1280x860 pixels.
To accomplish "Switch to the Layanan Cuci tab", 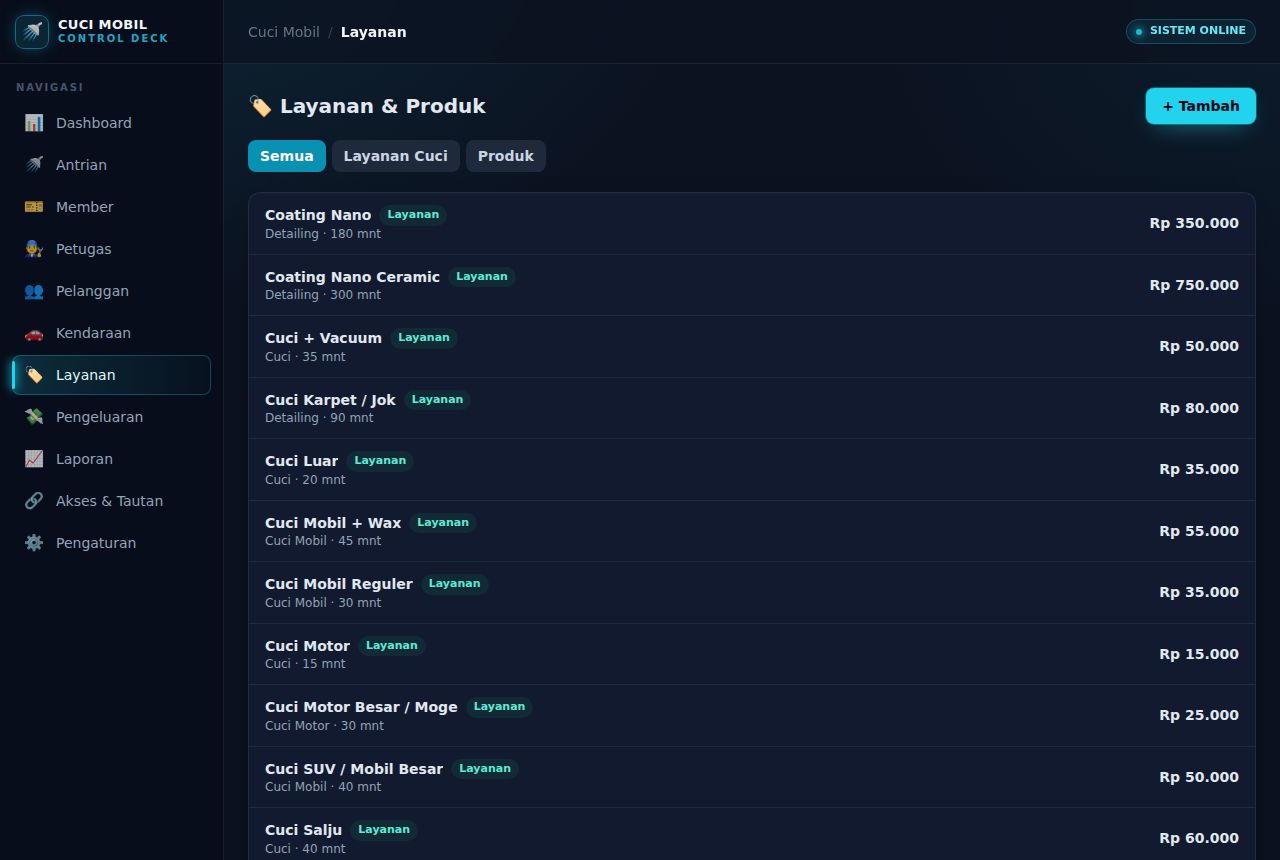I will (396, 156).
